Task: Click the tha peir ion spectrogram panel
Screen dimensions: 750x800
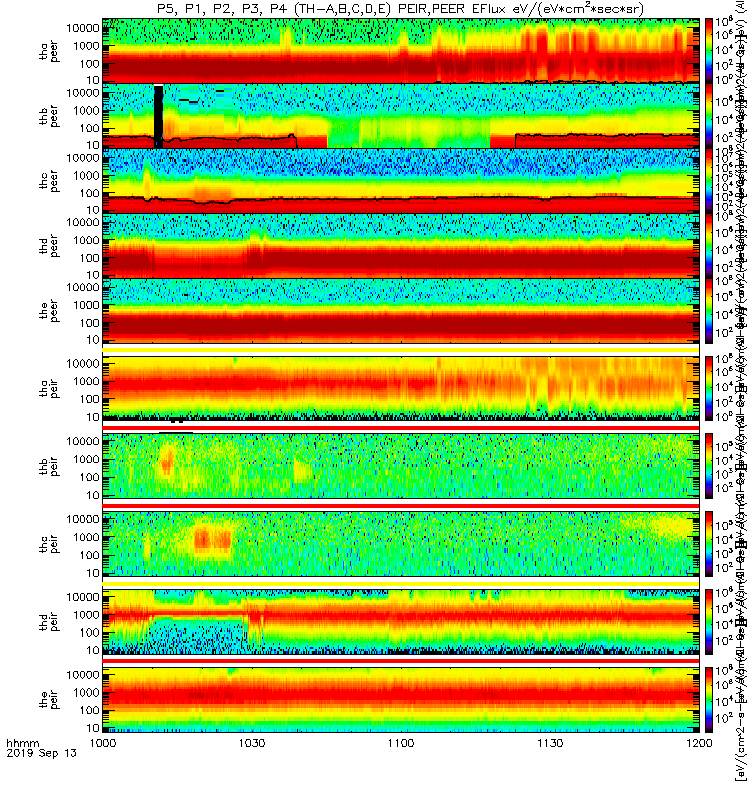Action: [x=401, y=388]
